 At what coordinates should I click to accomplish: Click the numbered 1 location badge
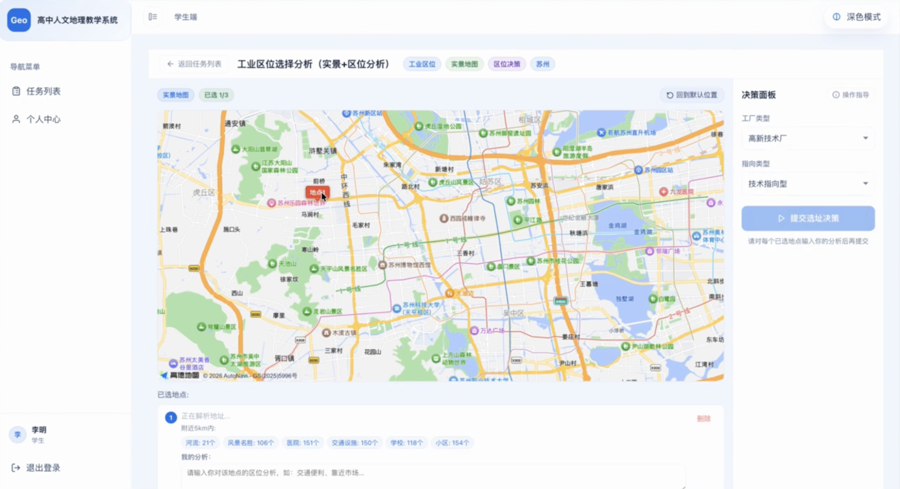tap(170, 417)
